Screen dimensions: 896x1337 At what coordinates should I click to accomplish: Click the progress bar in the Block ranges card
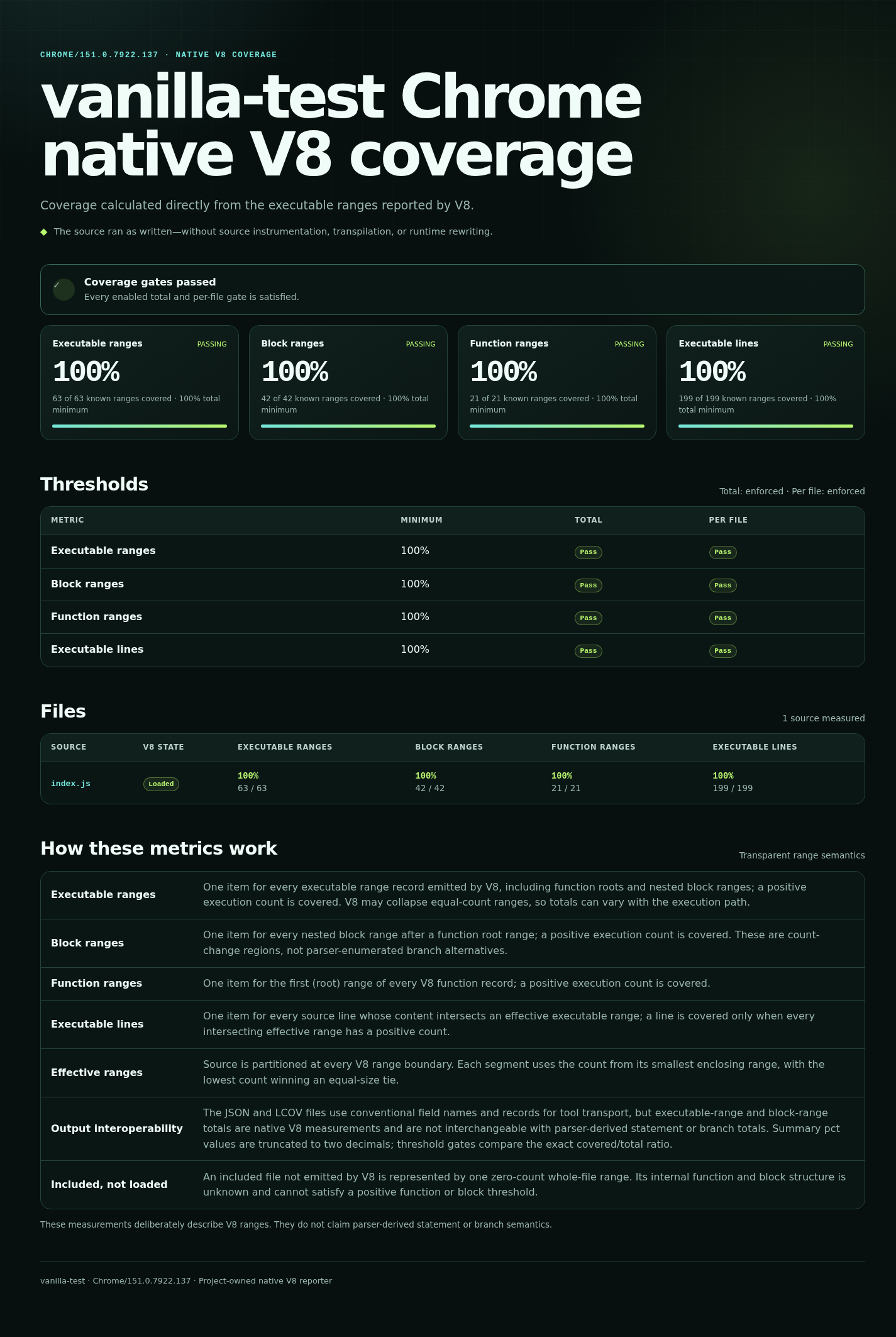click(x=348, y=426)
